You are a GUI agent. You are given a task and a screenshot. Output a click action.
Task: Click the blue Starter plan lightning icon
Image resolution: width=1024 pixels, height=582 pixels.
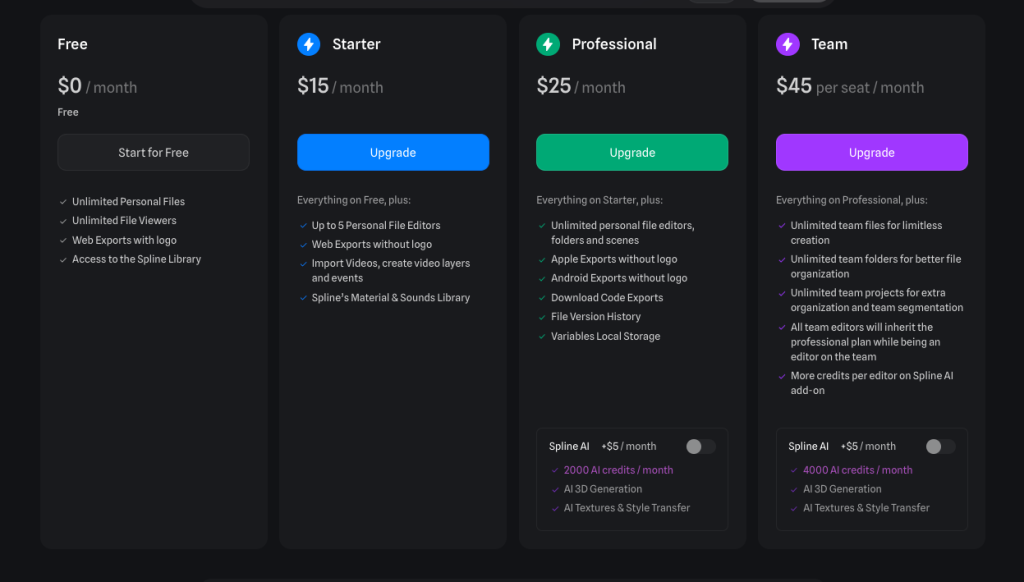pos(308,44)
